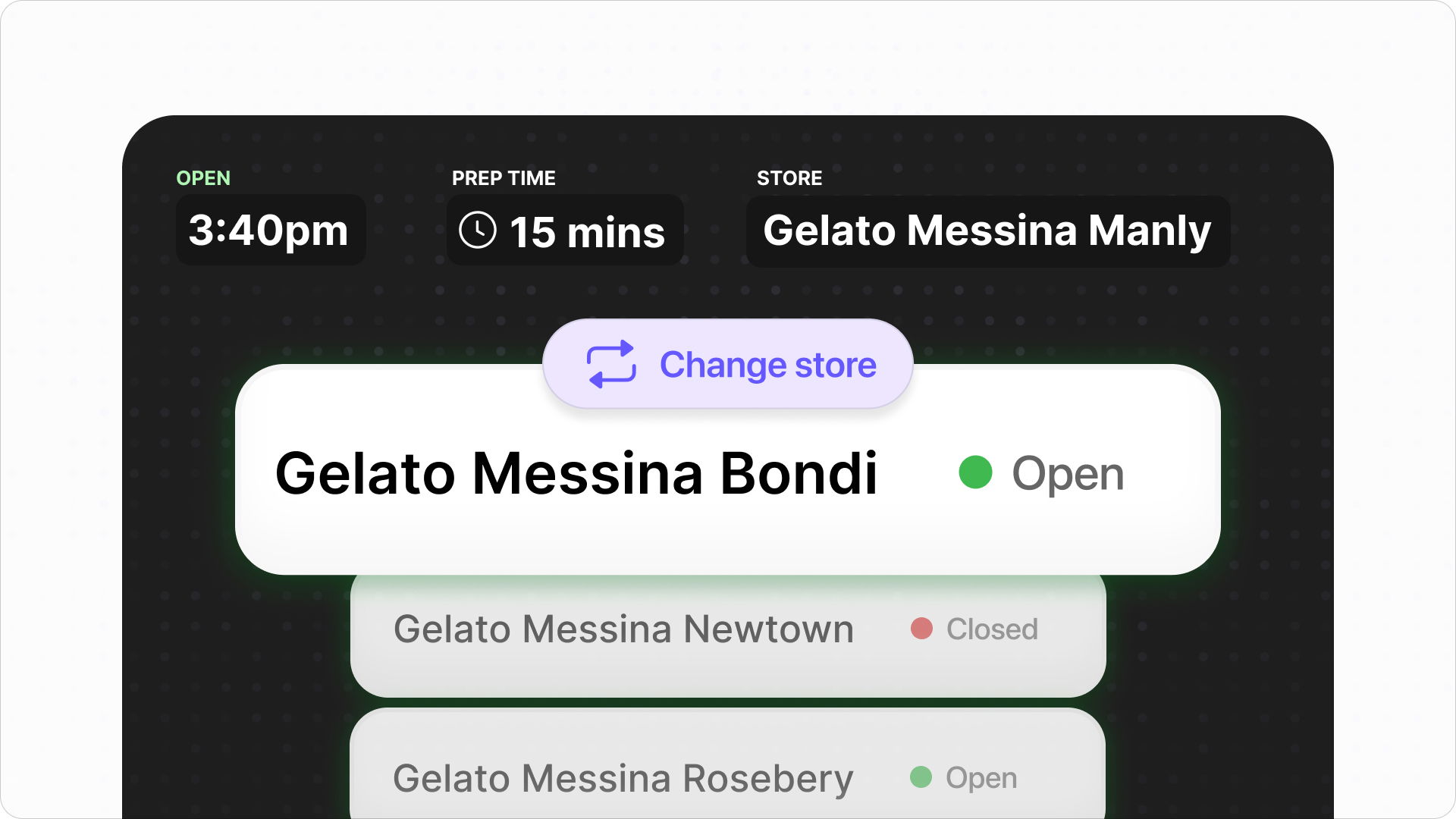This screenshot has height=819, width=1456.
Task: Open the Gelato Messina Manly store selector
Action: point(987,231)
